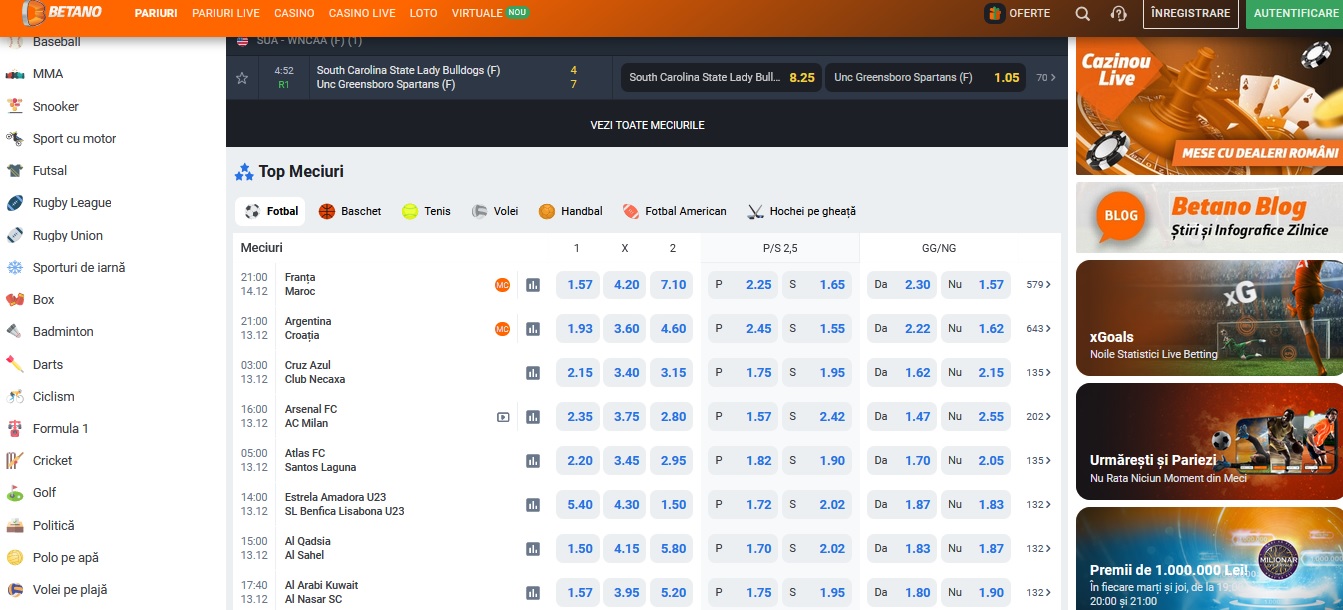Image resolution: width=1343 pixels, height=610 pixels.
Task: Expand 70 markets for WNCAA live match
Action: pyautogui.click(x=1045, y=78)
